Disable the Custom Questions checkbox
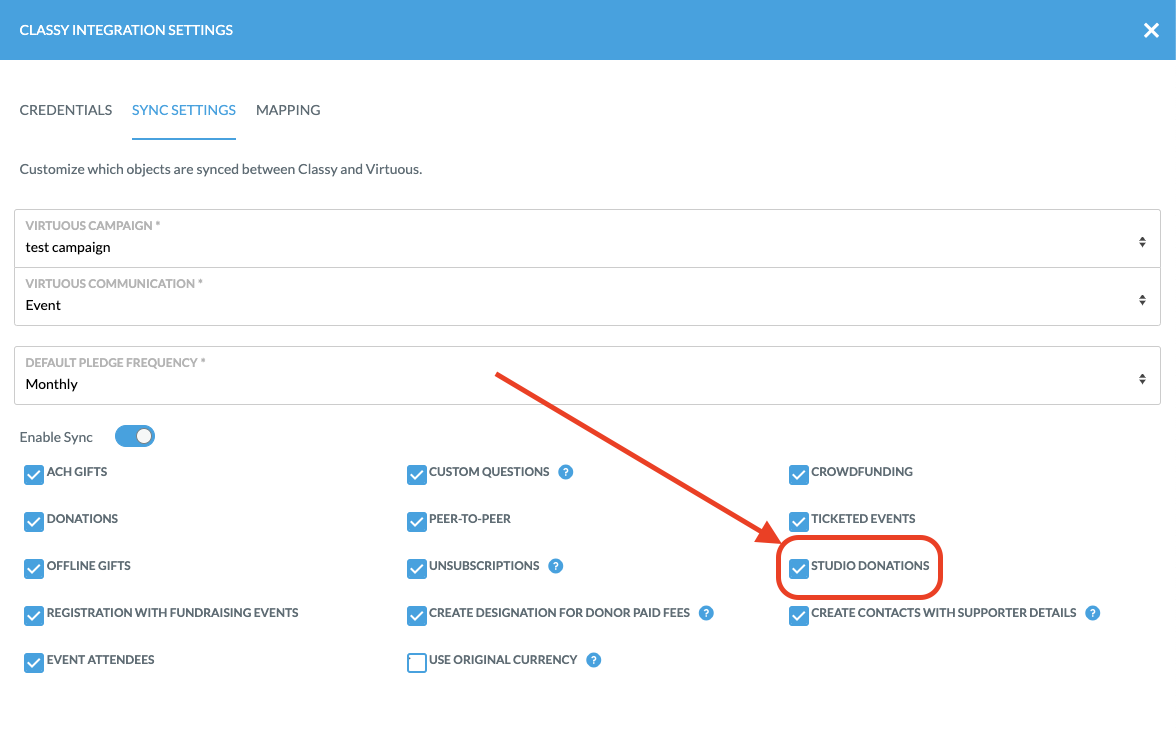The width and height of the screenshot is (1176, 730). click(417, 474)
